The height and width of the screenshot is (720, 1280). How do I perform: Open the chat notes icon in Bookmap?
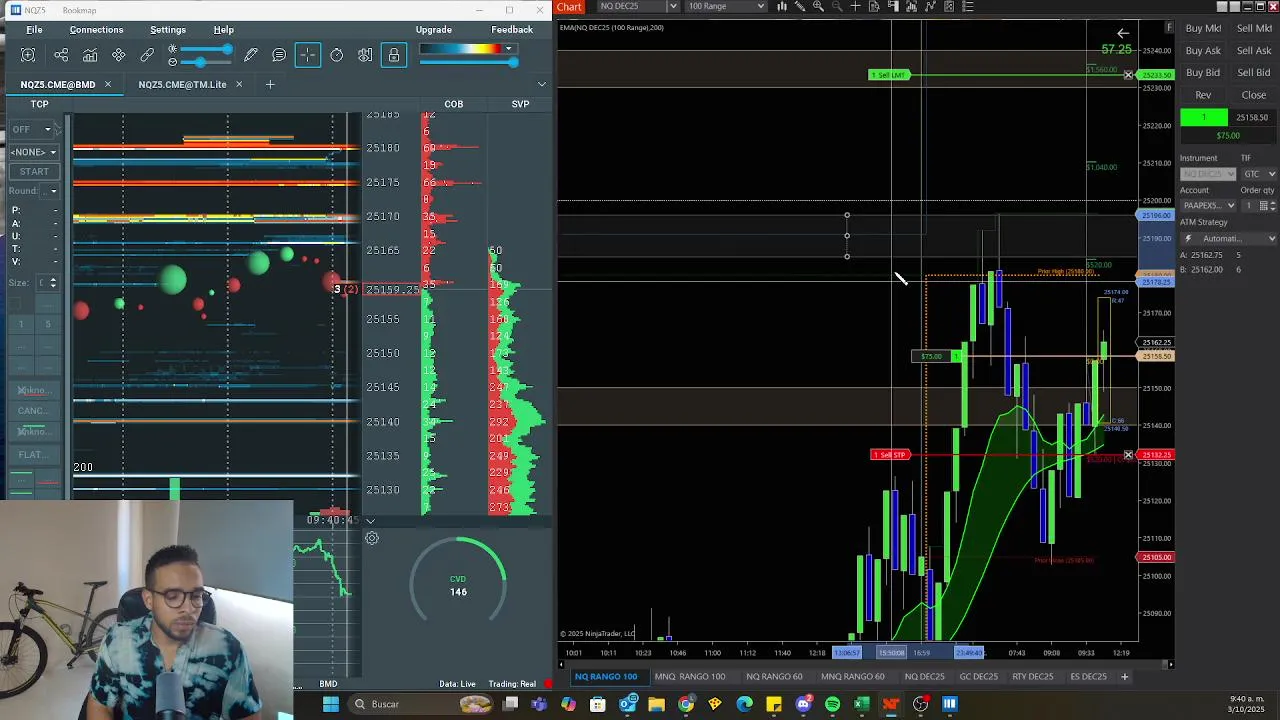279,55
